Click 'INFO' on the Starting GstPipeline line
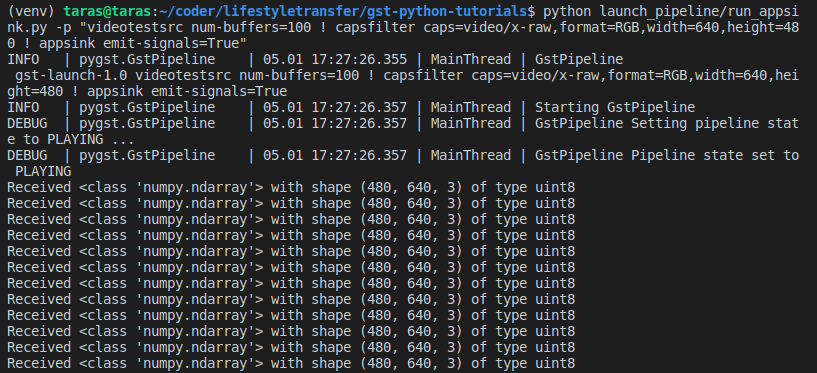 point(23,107)
